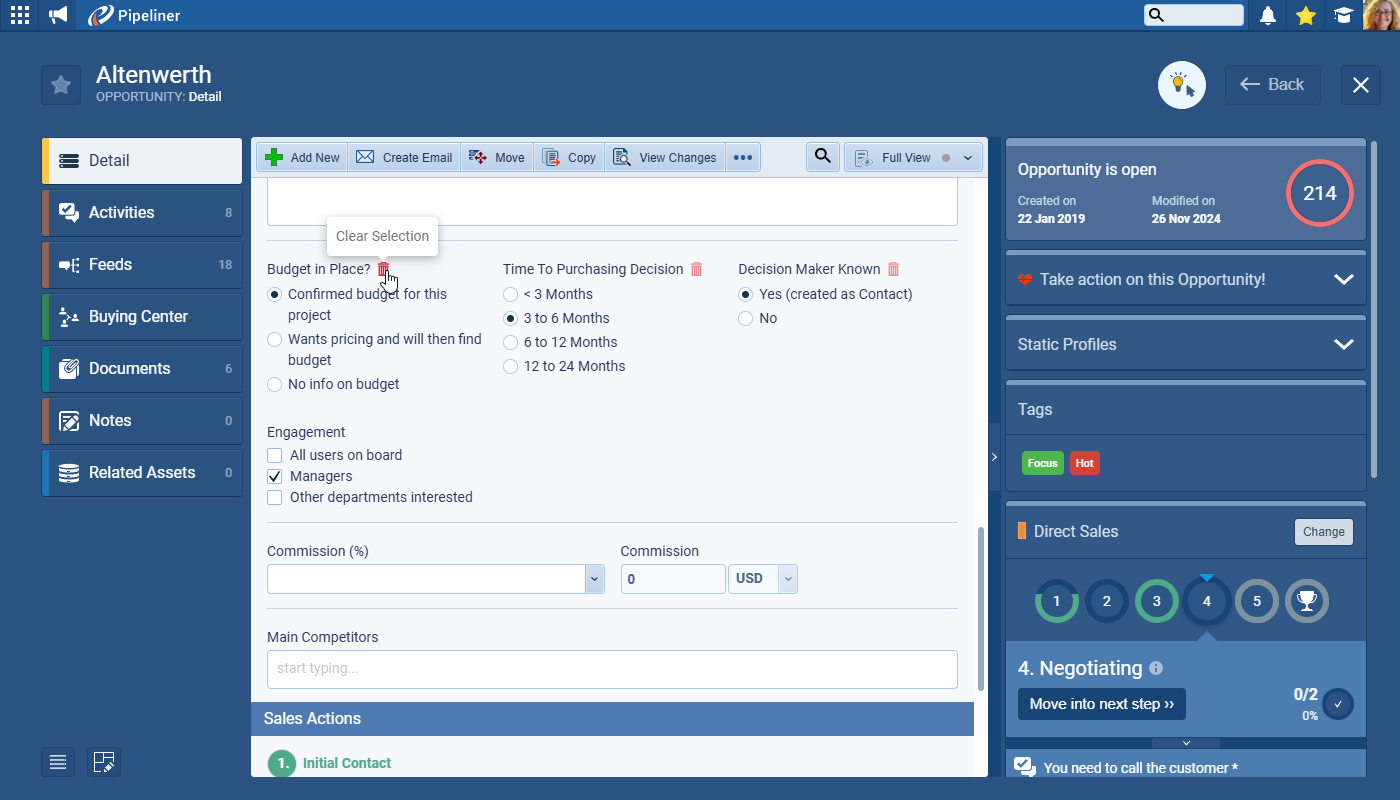
Task: Select No for Decision Maker Known
Action: click(745, 318)
